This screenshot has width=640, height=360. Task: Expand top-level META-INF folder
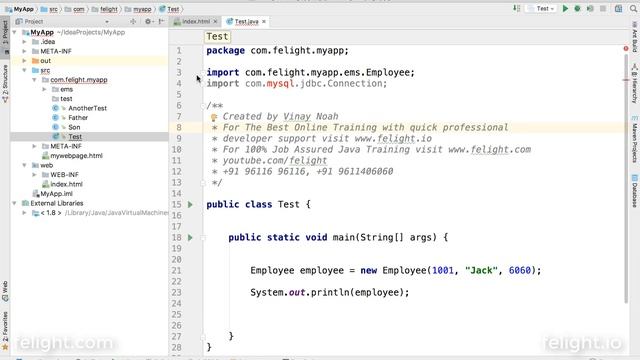(x=24, y=51)
